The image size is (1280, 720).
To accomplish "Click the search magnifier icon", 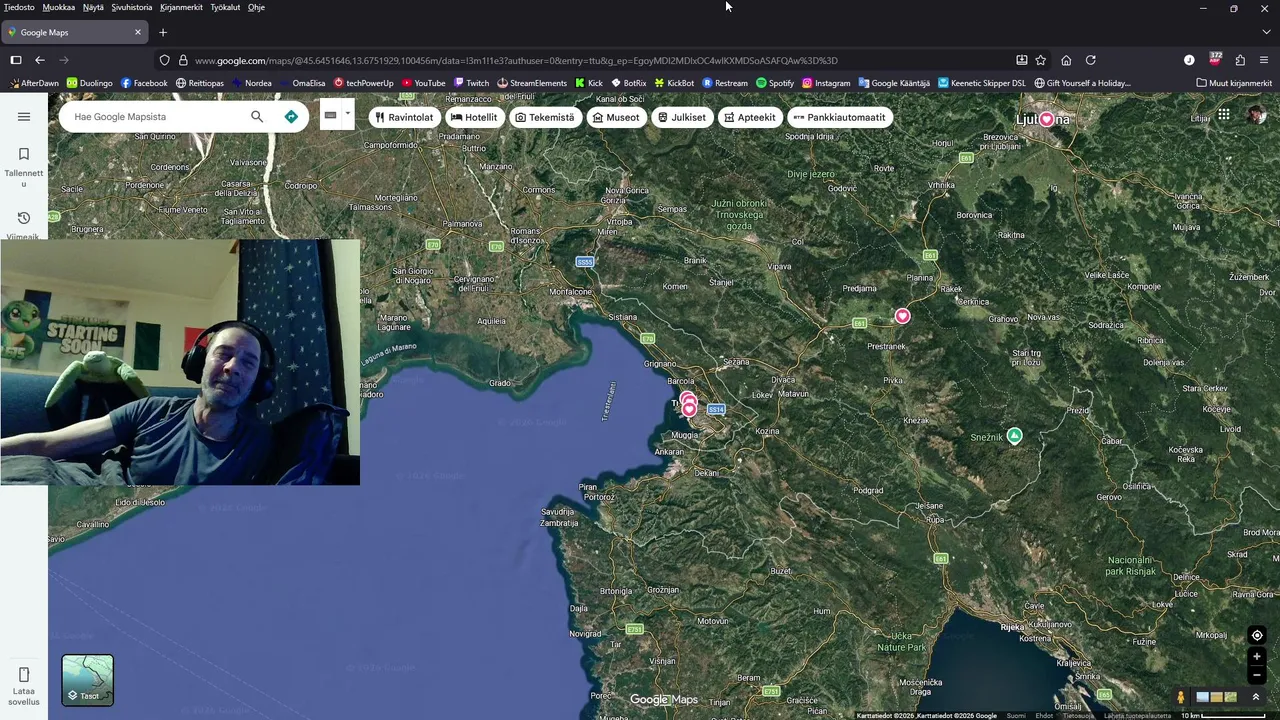I will coord(257,117).
